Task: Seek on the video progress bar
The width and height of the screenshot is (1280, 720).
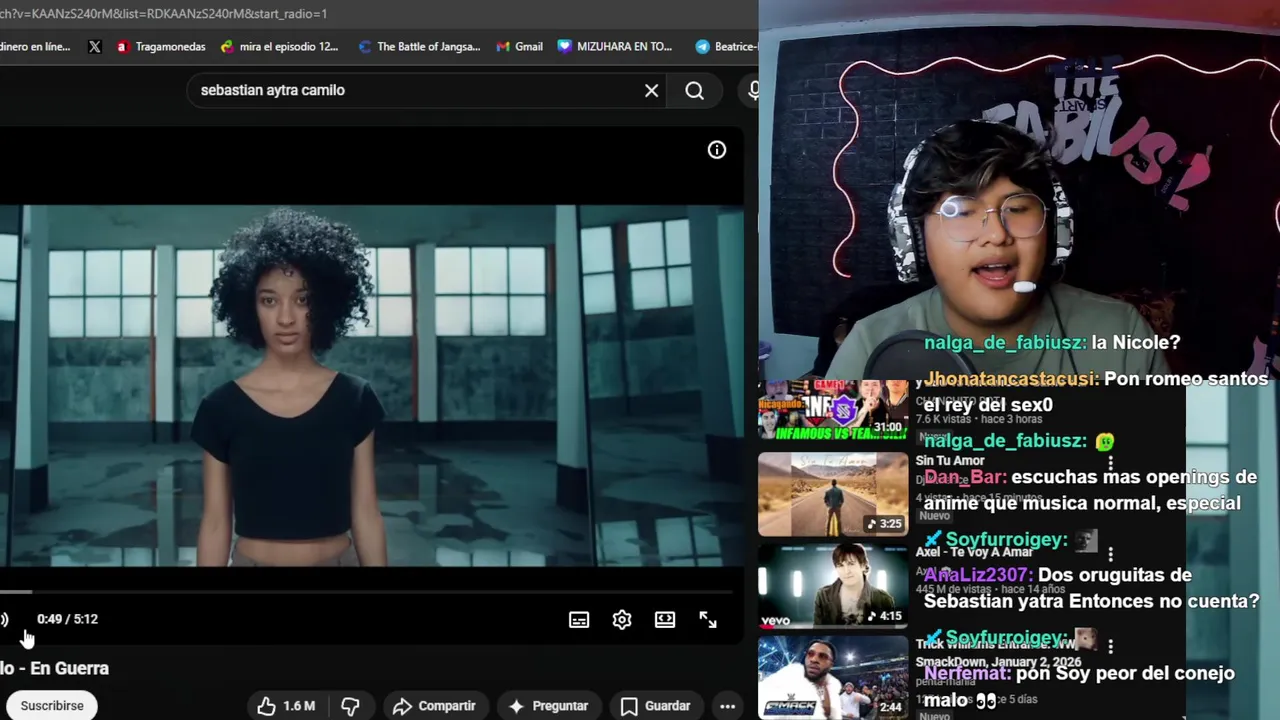Action: click(366, 592)
